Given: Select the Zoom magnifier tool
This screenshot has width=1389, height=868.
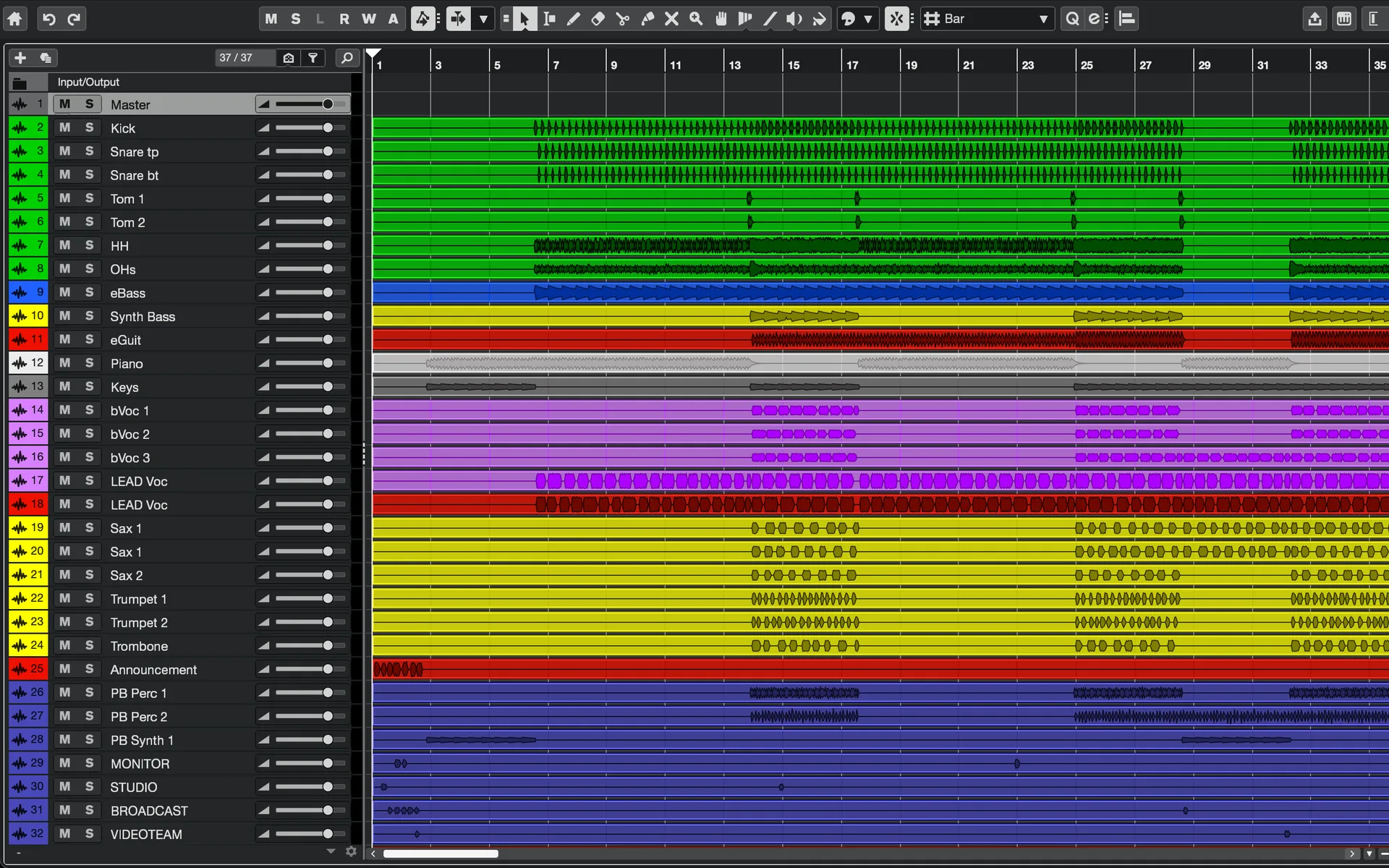Looking at the screenshot, I should coord(697,19).
